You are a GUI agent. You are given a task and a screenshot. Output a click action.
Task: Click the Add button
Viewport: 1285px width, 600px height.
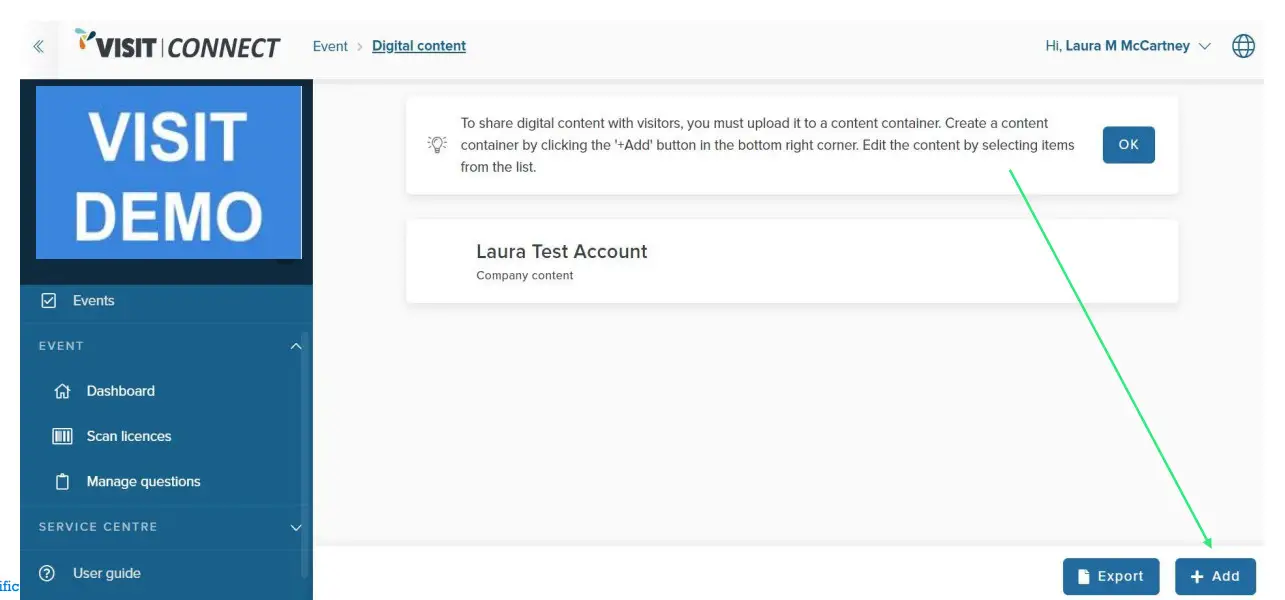coord(1215,576)
